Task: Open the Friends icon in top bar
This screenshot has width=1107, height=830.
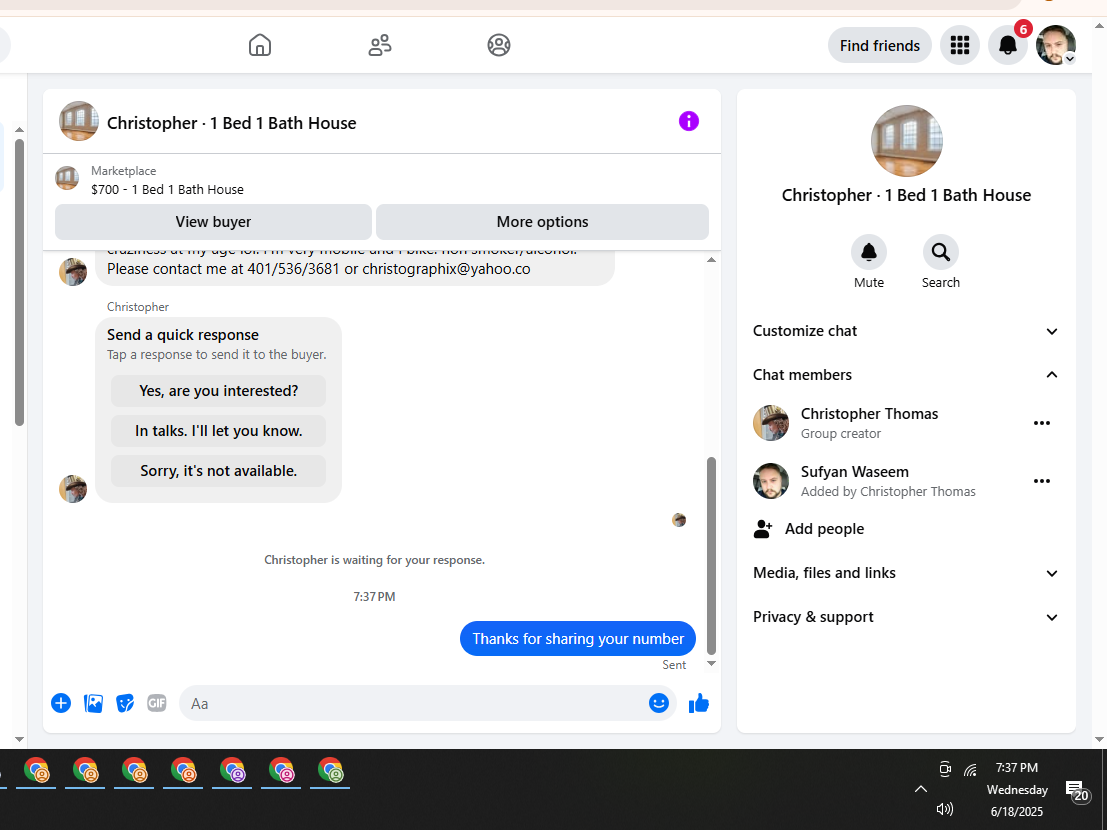Action: (380, 45)
